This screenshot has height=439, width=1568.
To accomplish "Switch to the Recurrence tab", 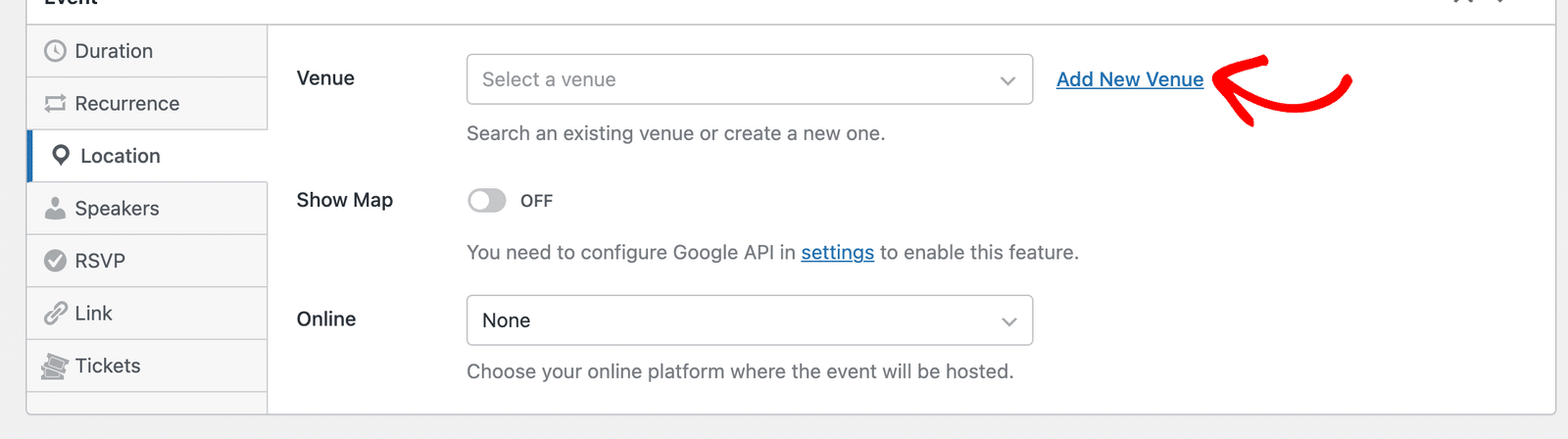I will pyautogui.click(x=147, y=104).
